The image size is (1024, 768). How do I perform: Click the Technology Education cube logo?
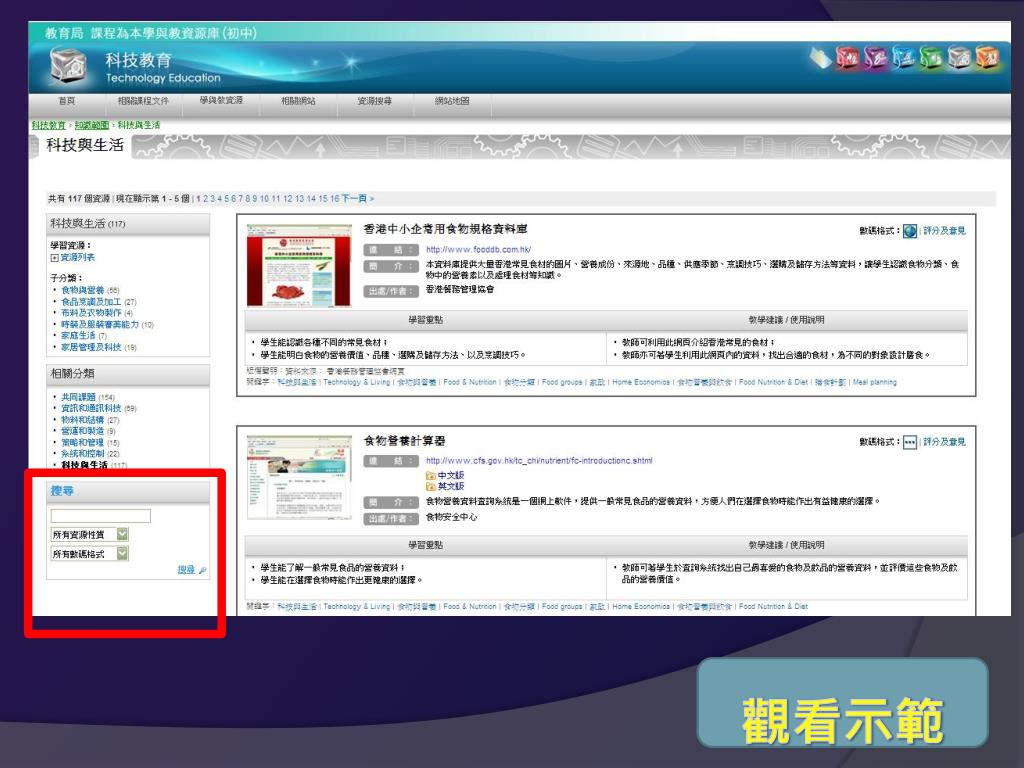pyautogui.click(x=69, y=66)
